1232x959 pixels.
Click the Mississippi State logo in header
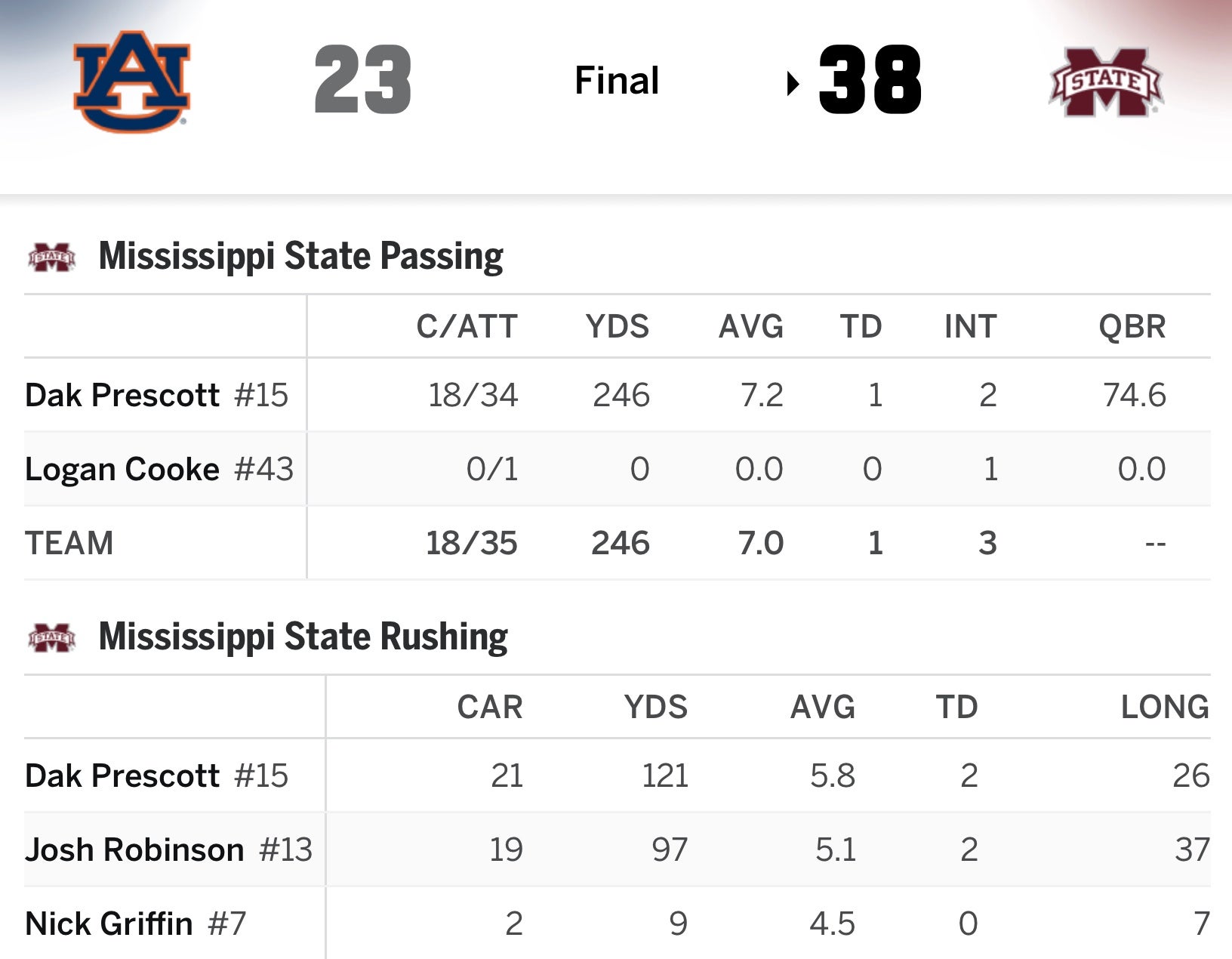[1106, 82]
